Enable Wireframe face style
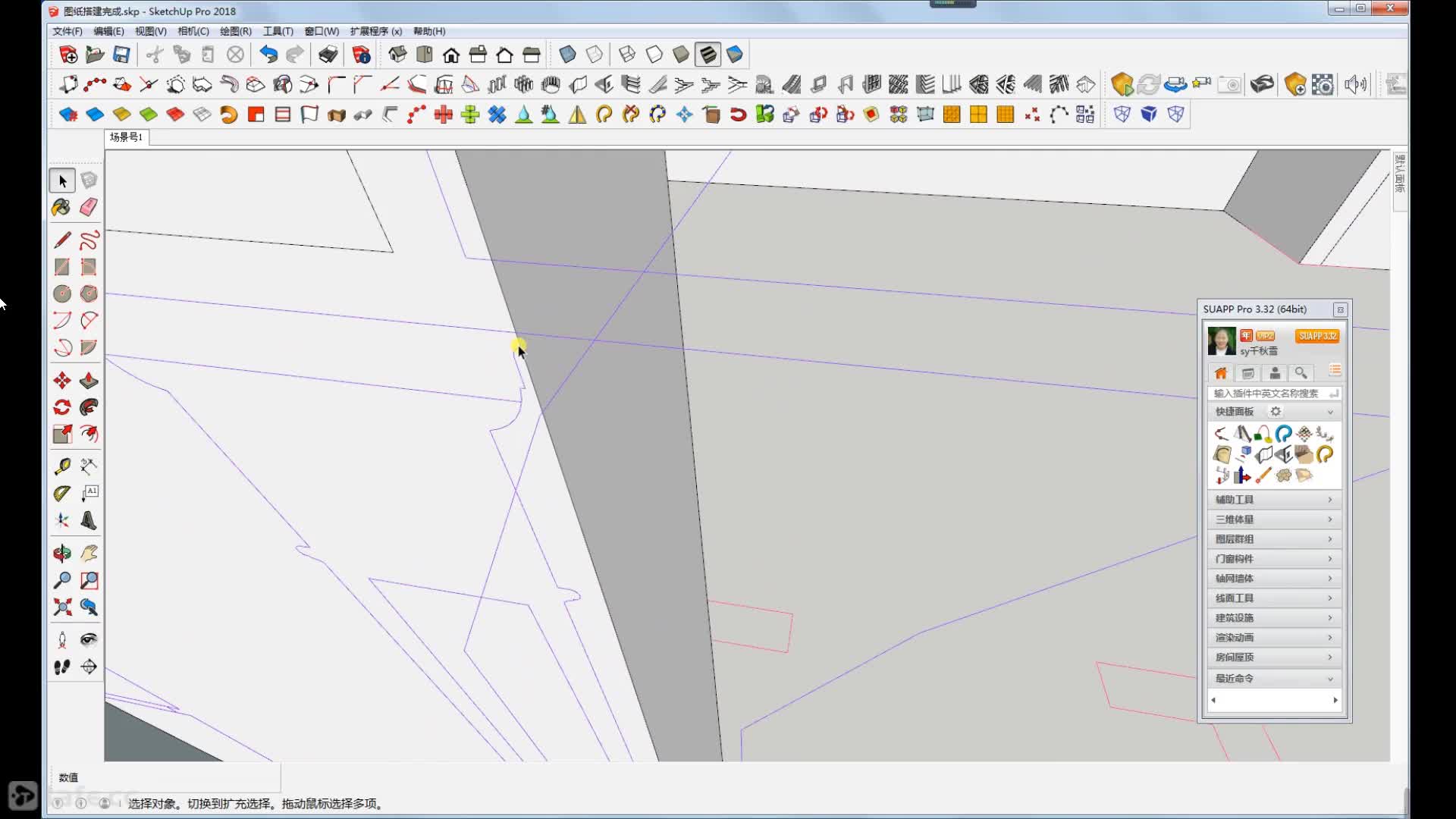This screenshot has height=819, width=1456. [x=627, y=55]
